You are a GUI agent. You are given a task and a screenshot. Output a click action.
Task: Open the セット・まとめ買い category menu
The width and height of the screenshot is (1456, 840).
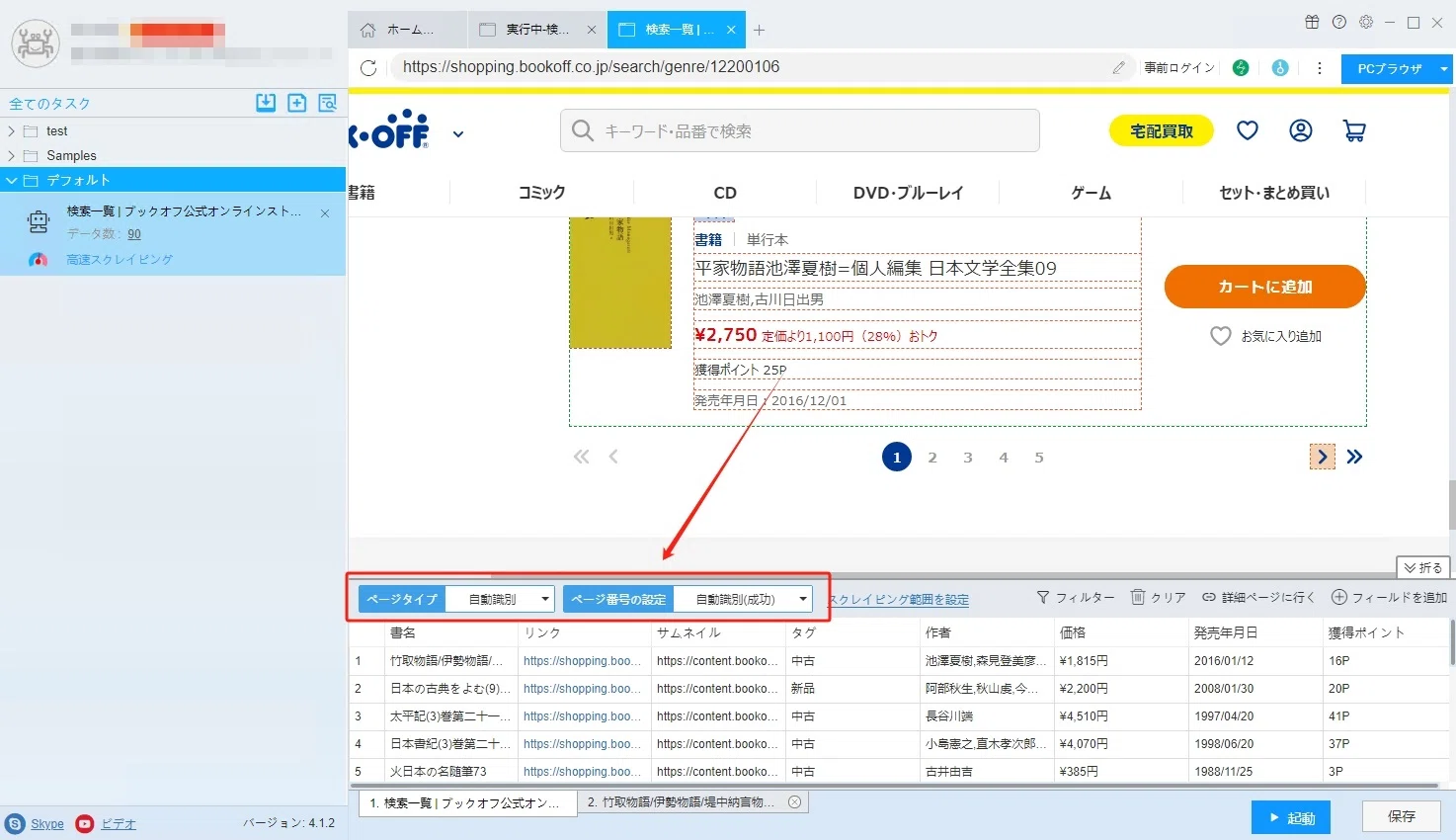1274,193
